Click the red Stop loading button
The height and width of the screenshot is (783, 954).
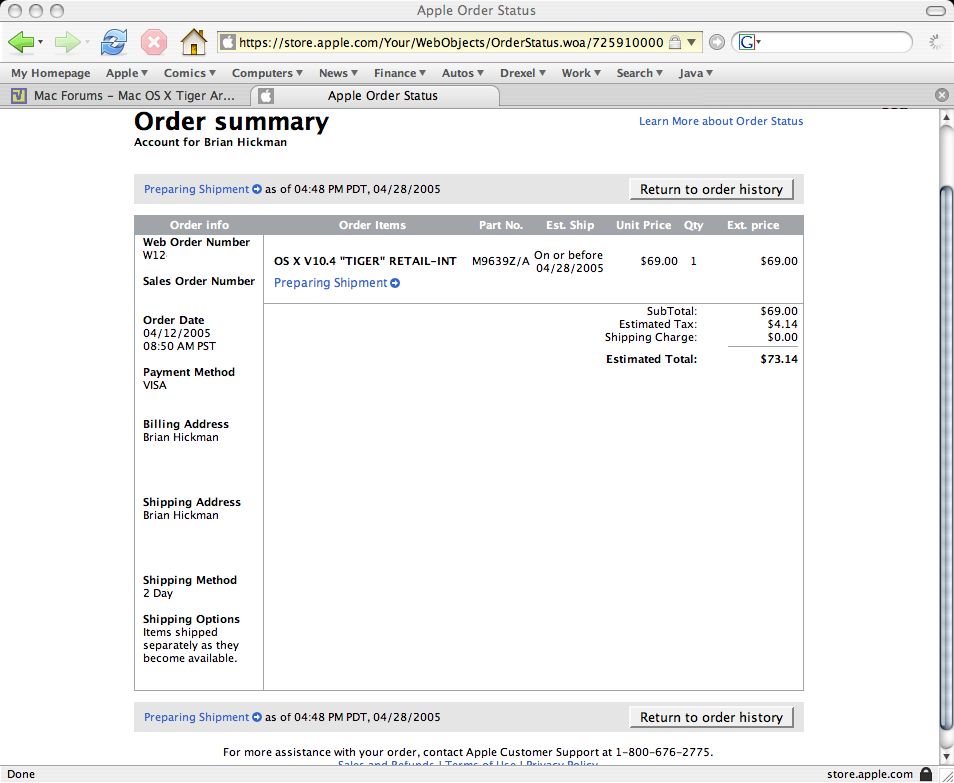coord(154,43)
